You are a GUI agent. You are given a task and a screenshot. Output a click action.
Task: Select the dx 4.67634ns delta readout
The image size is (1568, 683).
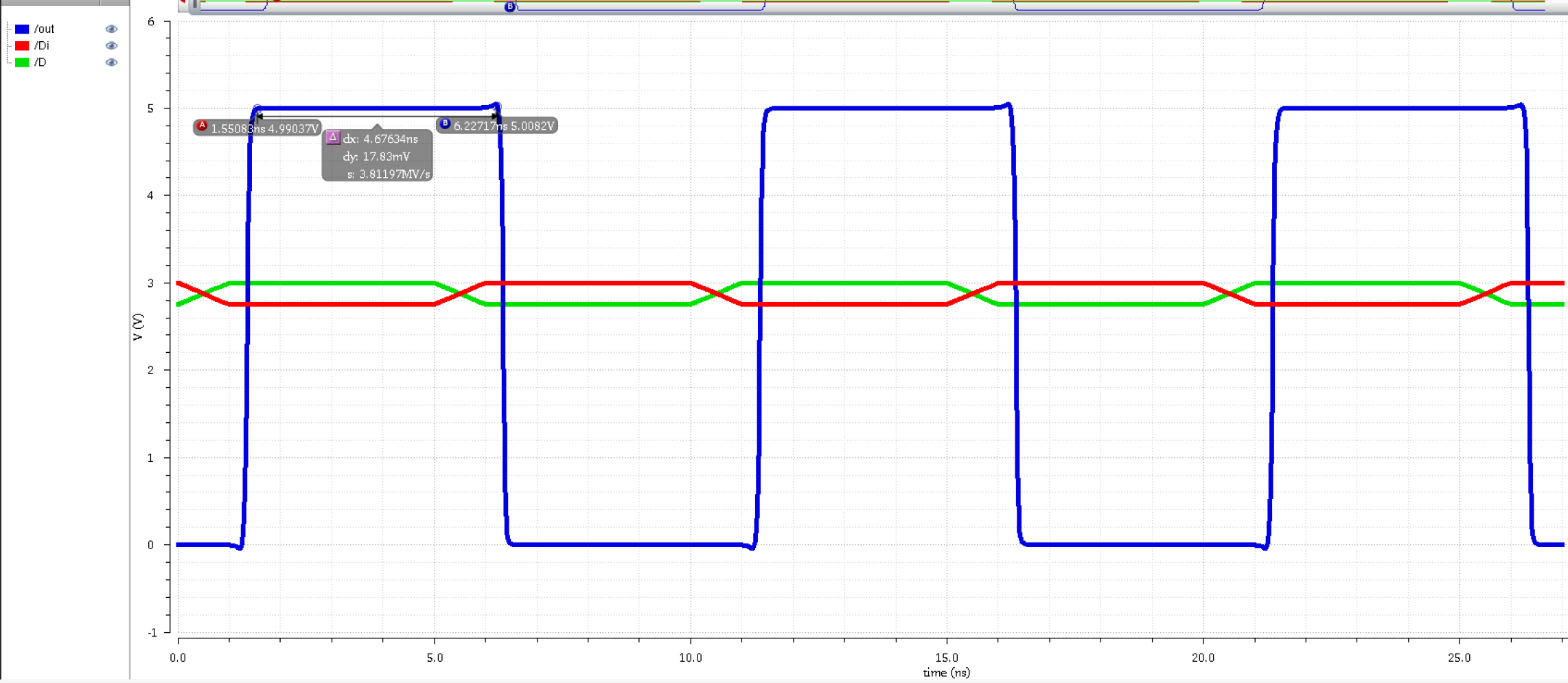point(380,139)
